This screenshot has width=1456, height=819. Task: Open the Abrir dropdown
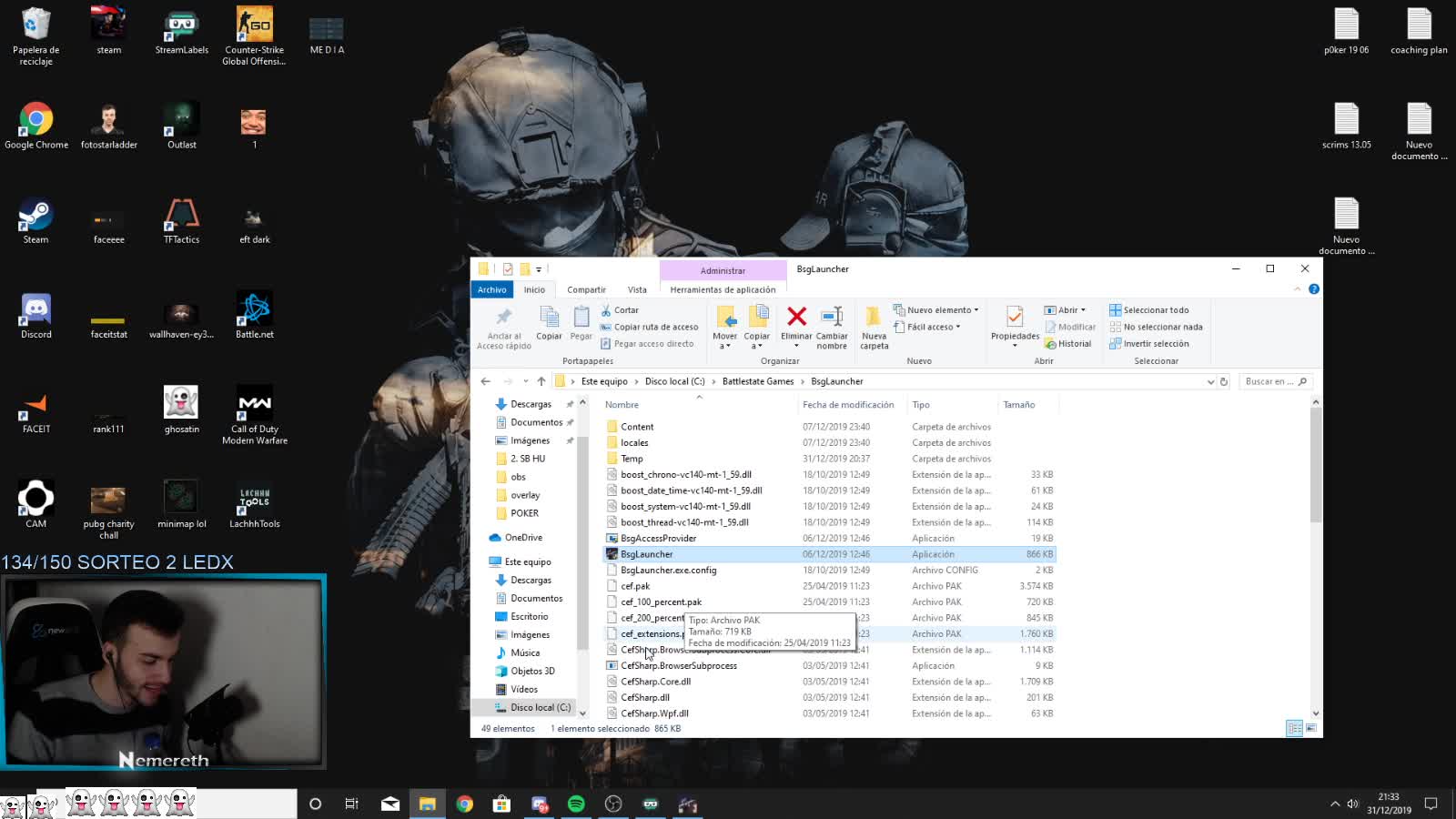pos(1065,310)
